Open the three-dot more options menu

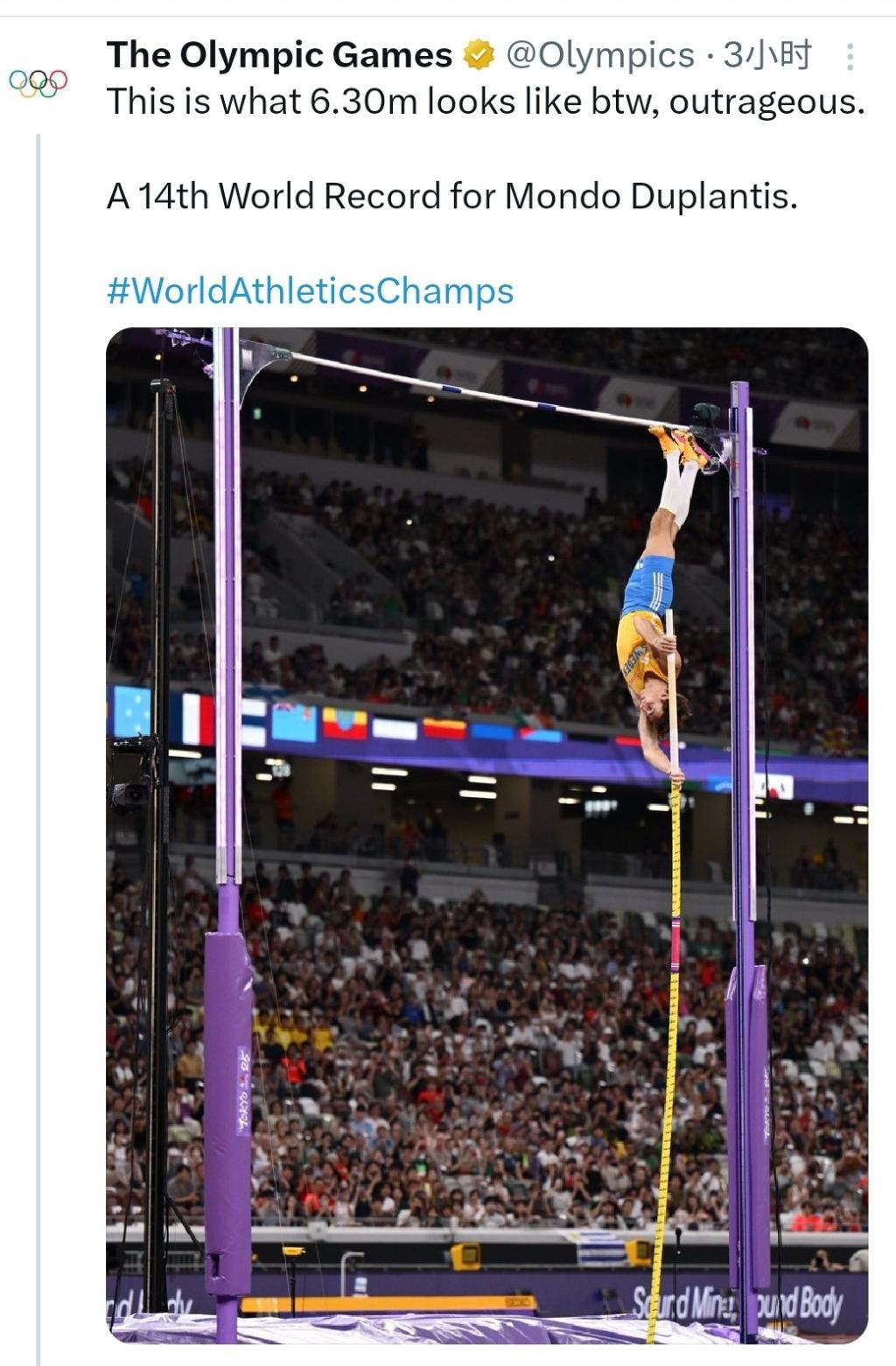(x=850, y=57)
